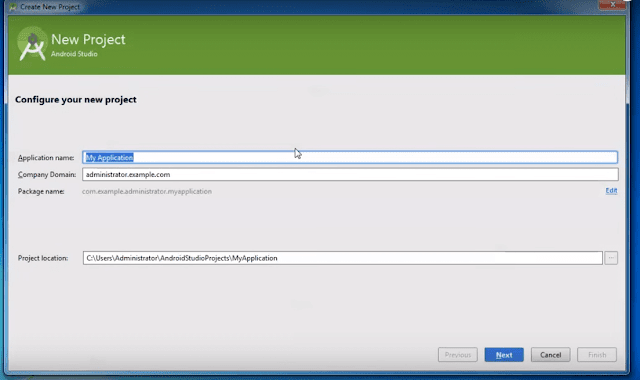
Task: Click package name text com.example.administrator.myapplication
Action: coord(147,191)
